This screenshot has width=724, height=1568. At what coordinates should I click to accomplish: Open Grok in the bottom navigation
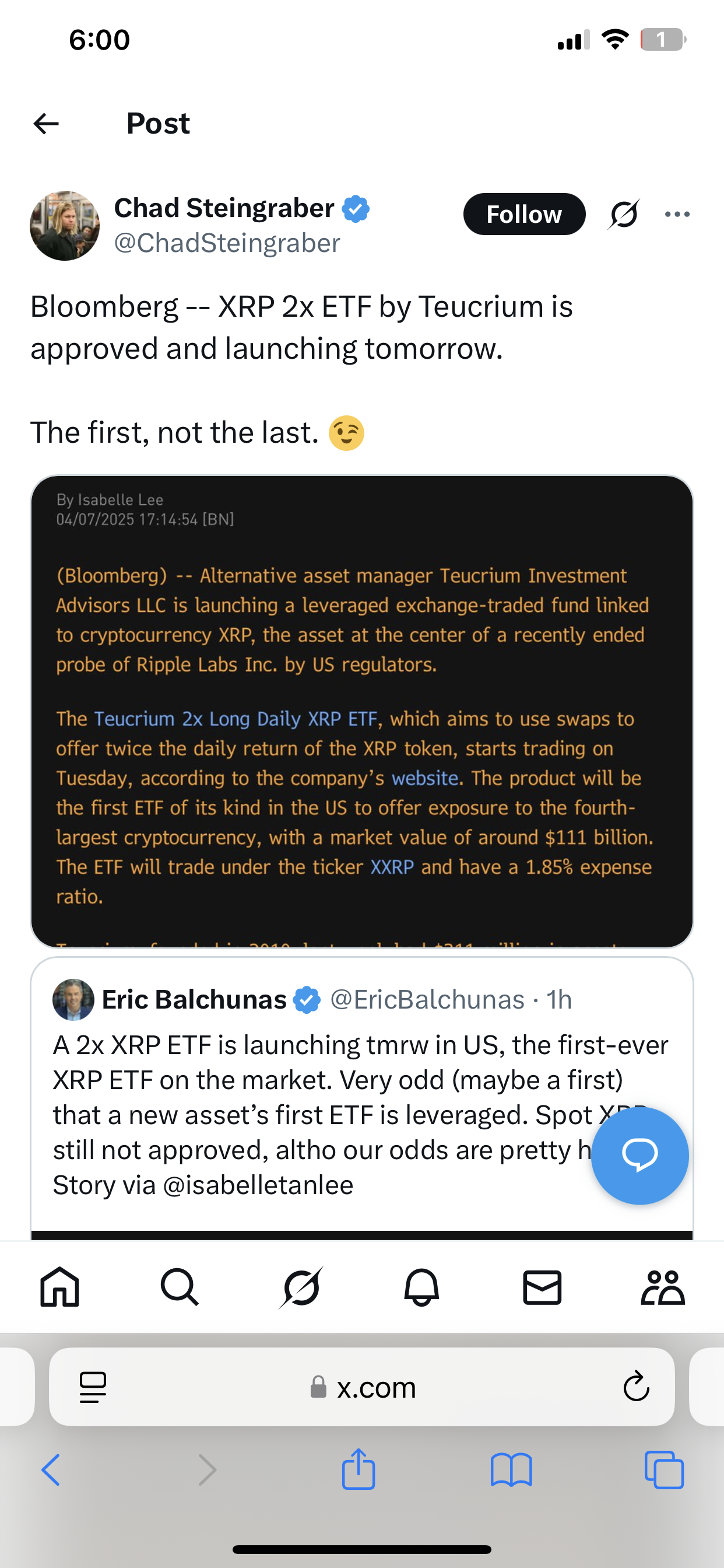click(x=301, y=1287)
